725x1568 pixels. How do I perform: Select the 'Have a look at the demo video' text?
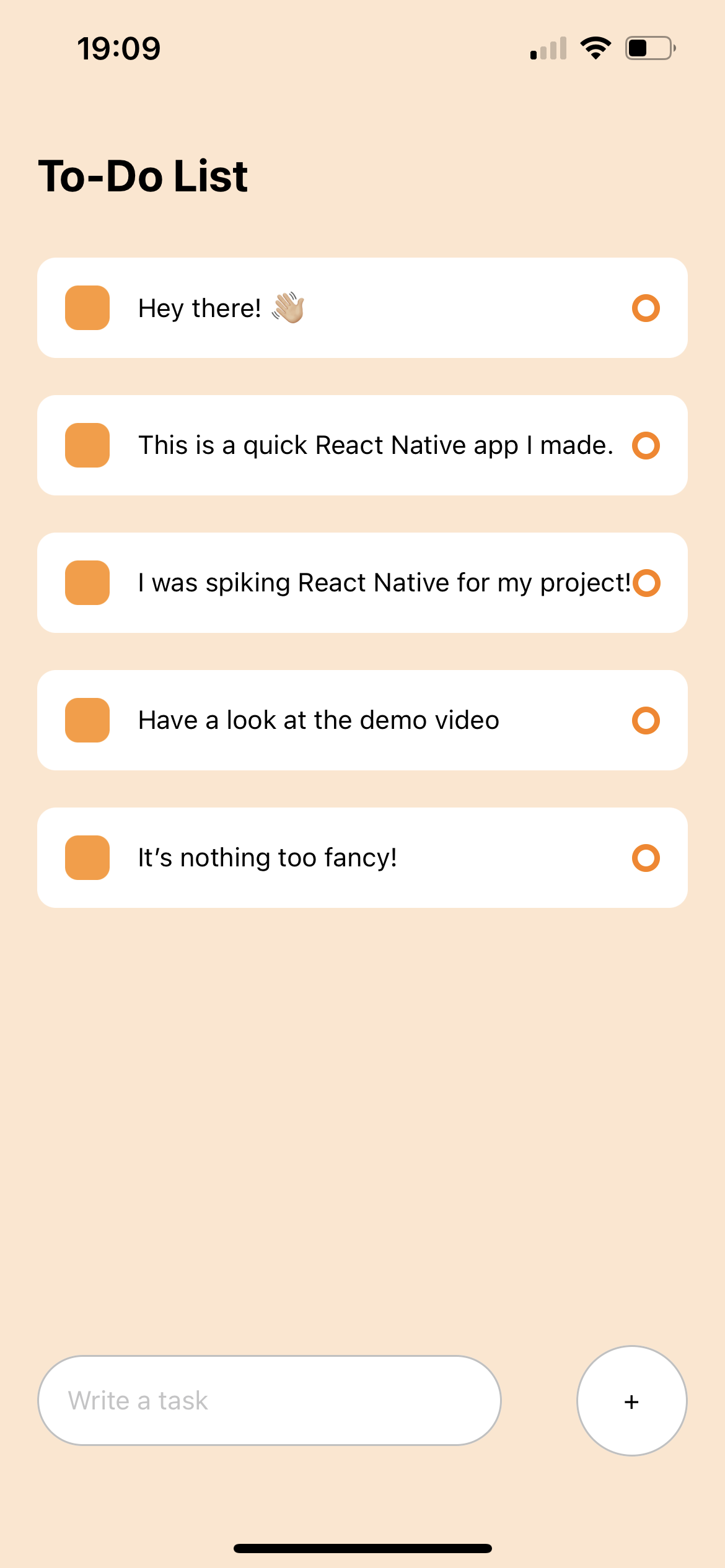point(319,720)
